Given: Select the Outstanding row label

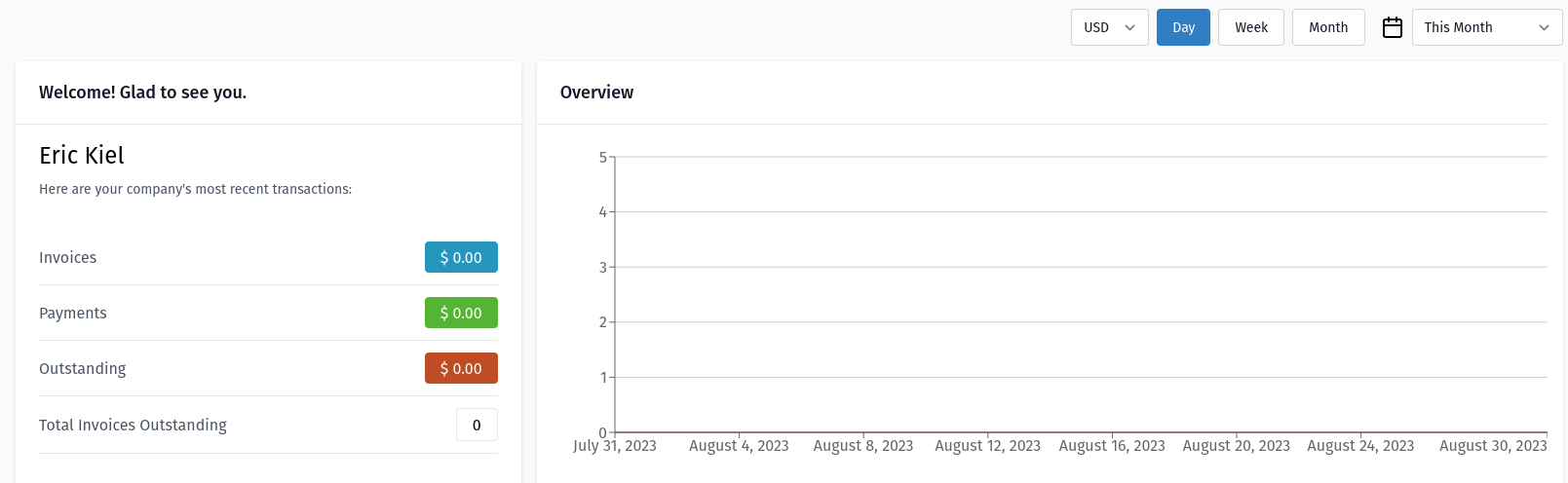Looking at the screenshot, I should [83, 368].
